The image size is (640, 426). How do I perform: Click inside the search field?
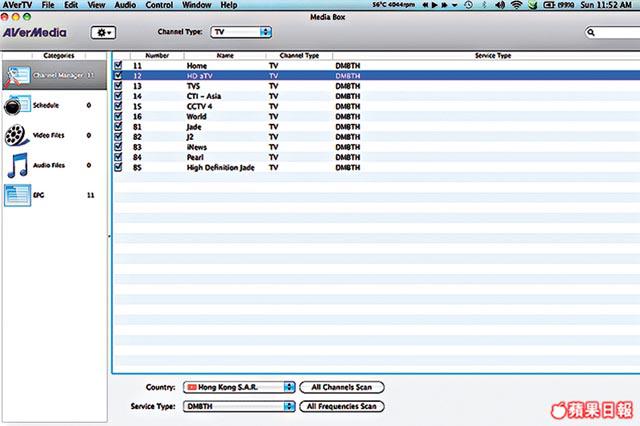[x=617, y=32]
